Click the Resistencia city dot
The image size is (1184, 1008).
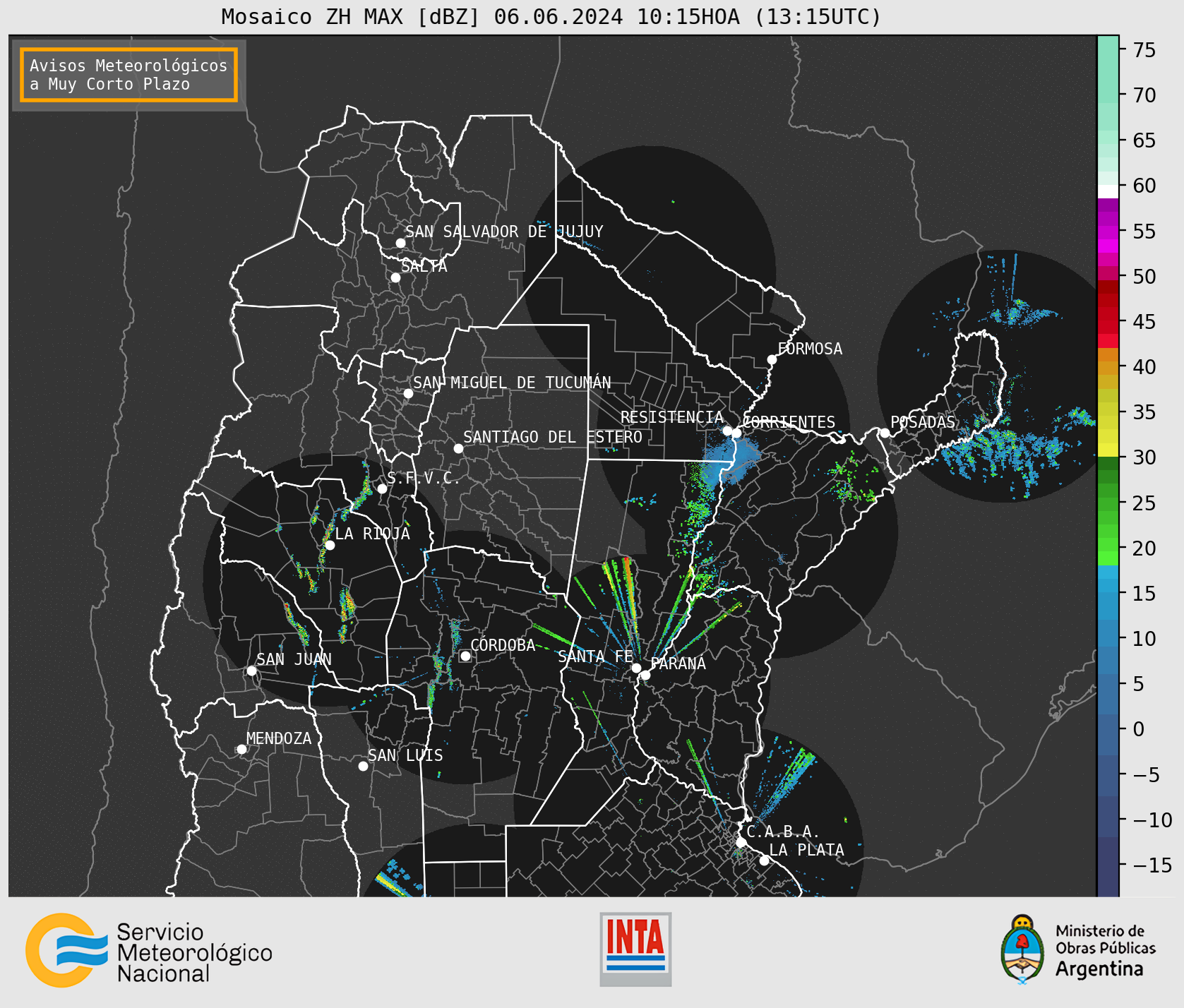tap(727, 430)
